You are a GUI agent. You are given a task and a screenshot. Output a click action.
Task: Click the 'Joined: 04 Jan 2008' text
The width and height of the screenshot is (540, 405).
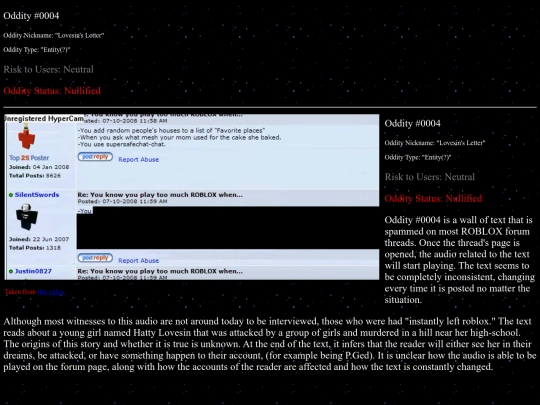(39, 167)
